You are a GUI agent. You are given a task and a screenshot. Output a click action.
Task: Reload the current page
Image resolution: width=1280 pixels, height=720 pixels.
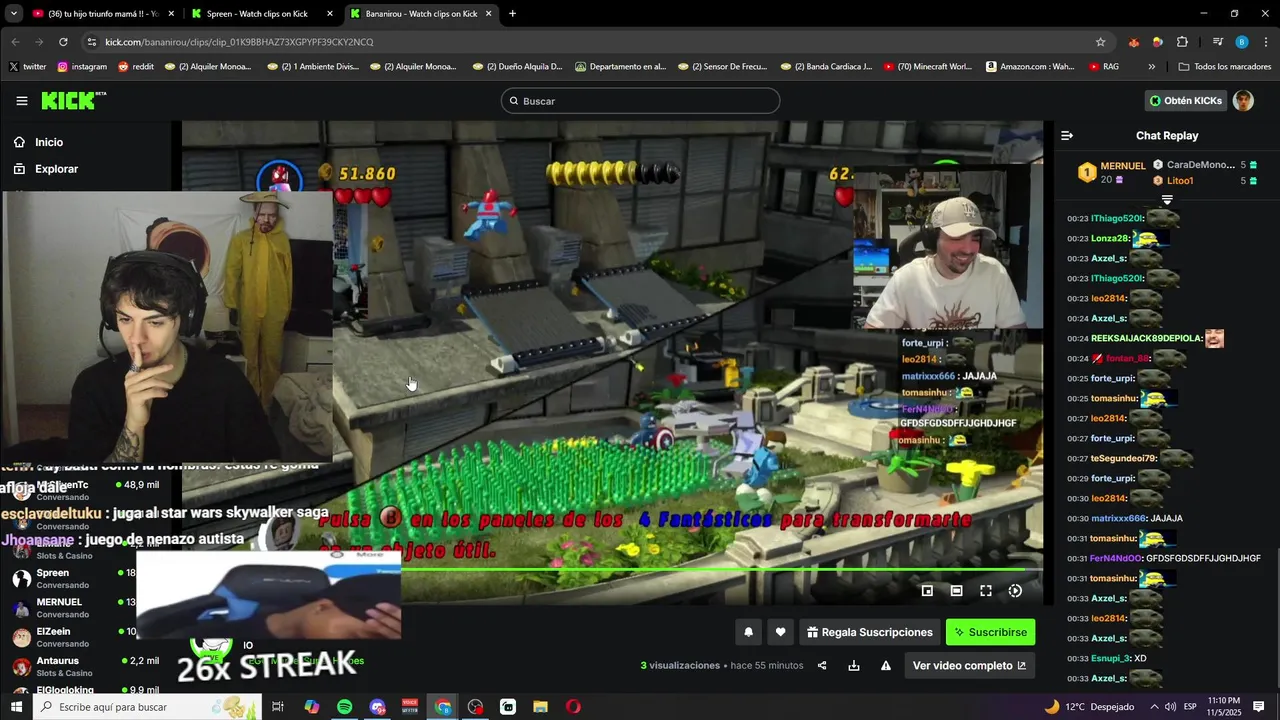tap(63, 42)
